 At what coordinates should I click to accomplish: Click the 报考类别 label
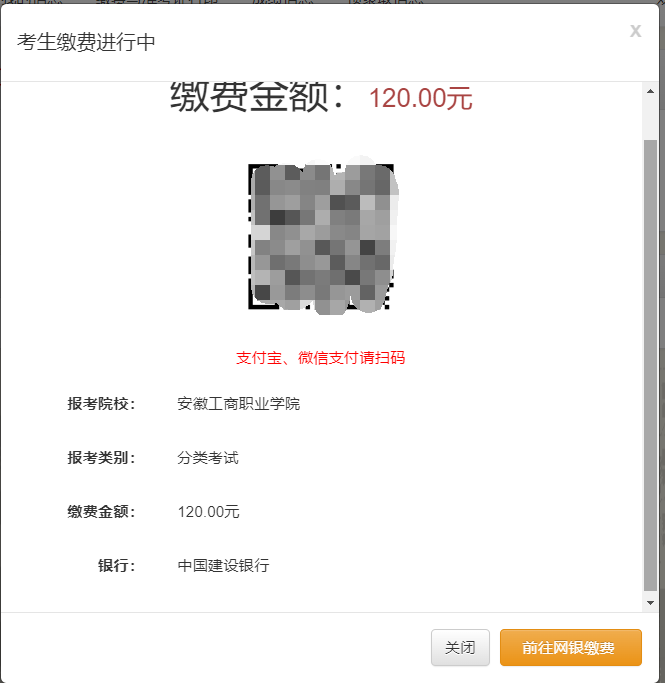click(x=101, y=458)
